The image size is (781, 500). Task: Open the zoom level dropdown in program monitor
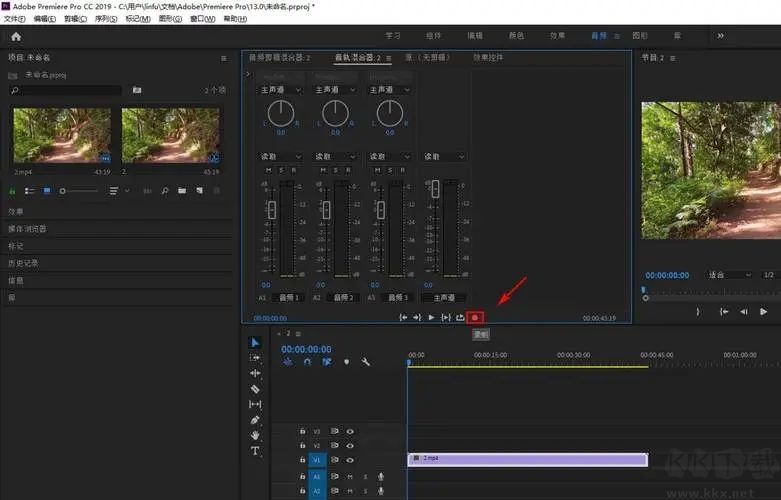tap(730, 274)
